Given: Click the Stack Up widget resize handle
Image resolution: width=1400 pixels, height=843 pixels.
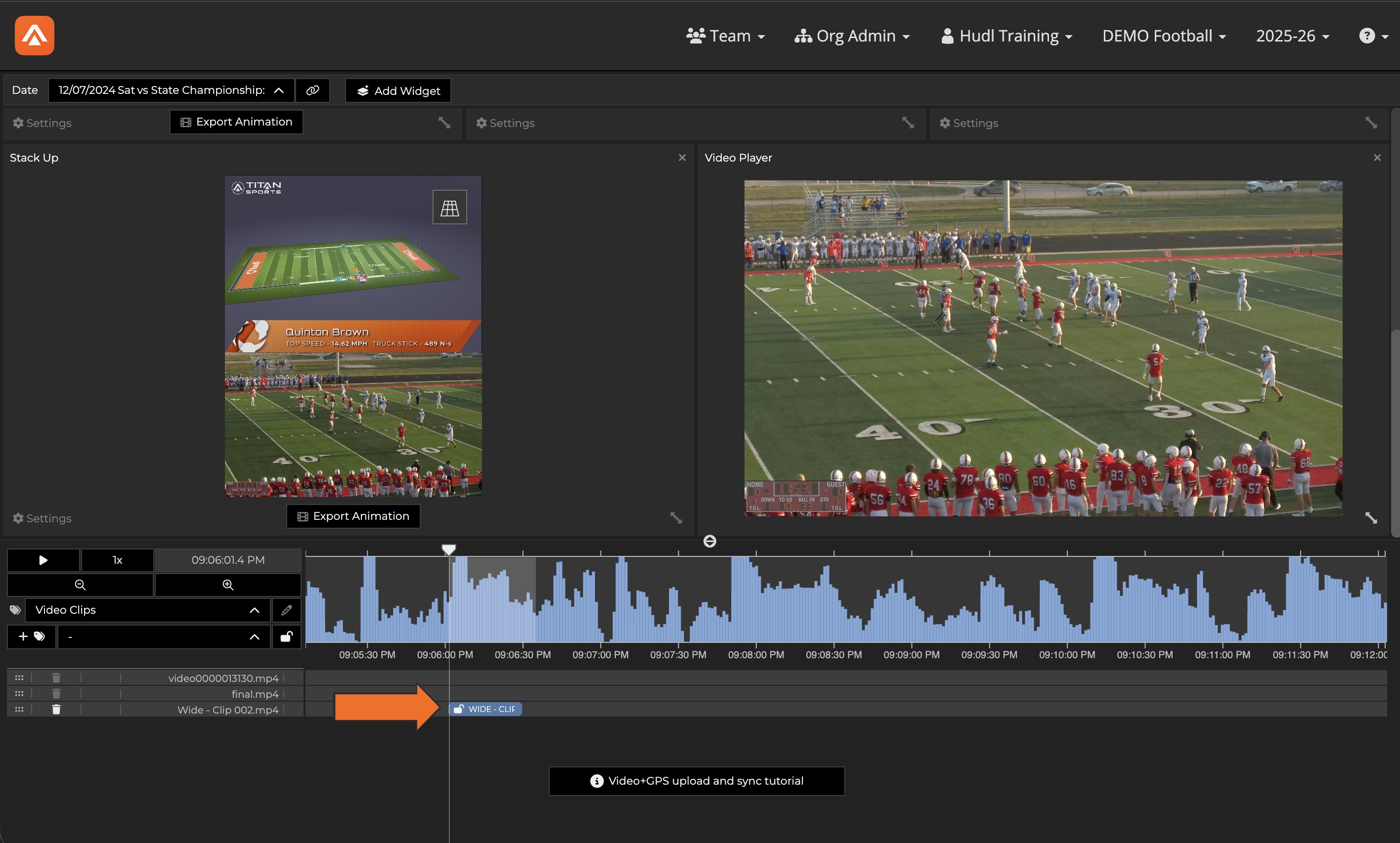Looking at the screenshot, I should (x=676, y=517).
